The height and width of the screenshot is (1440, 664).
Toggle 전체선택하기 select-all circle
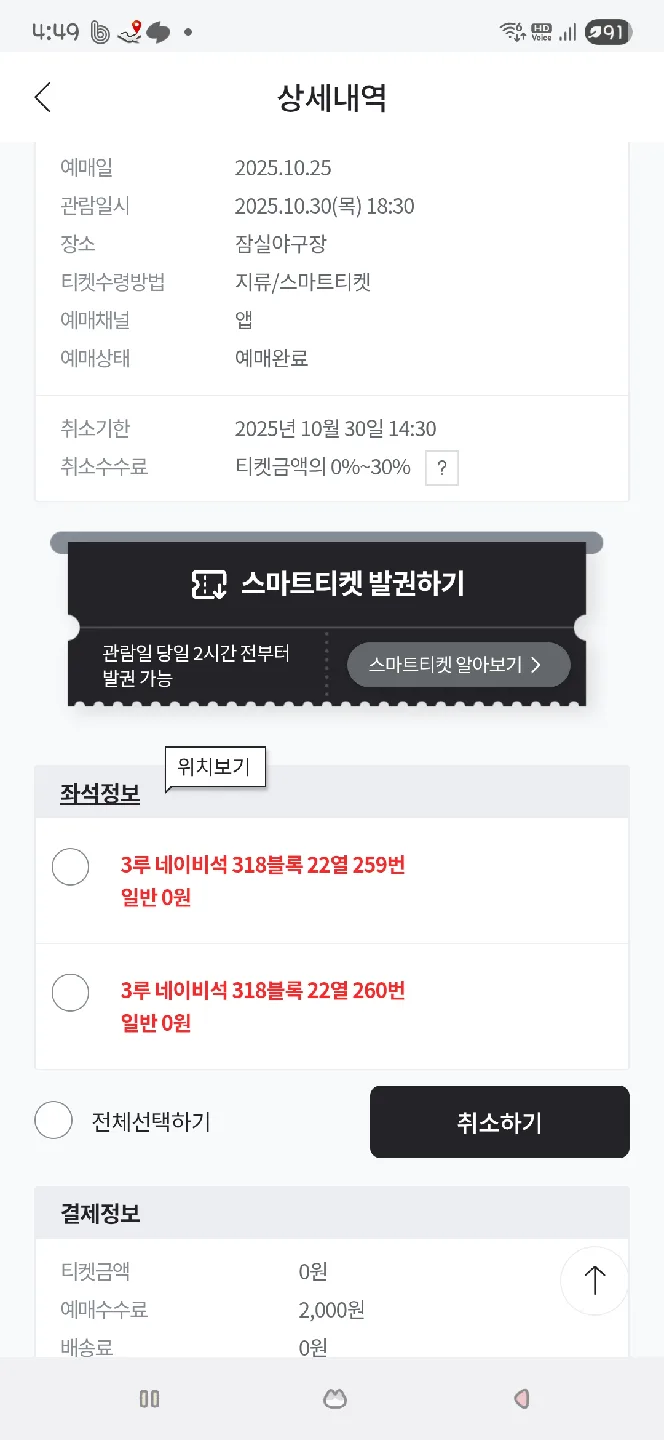click(x=54, y=1120)
